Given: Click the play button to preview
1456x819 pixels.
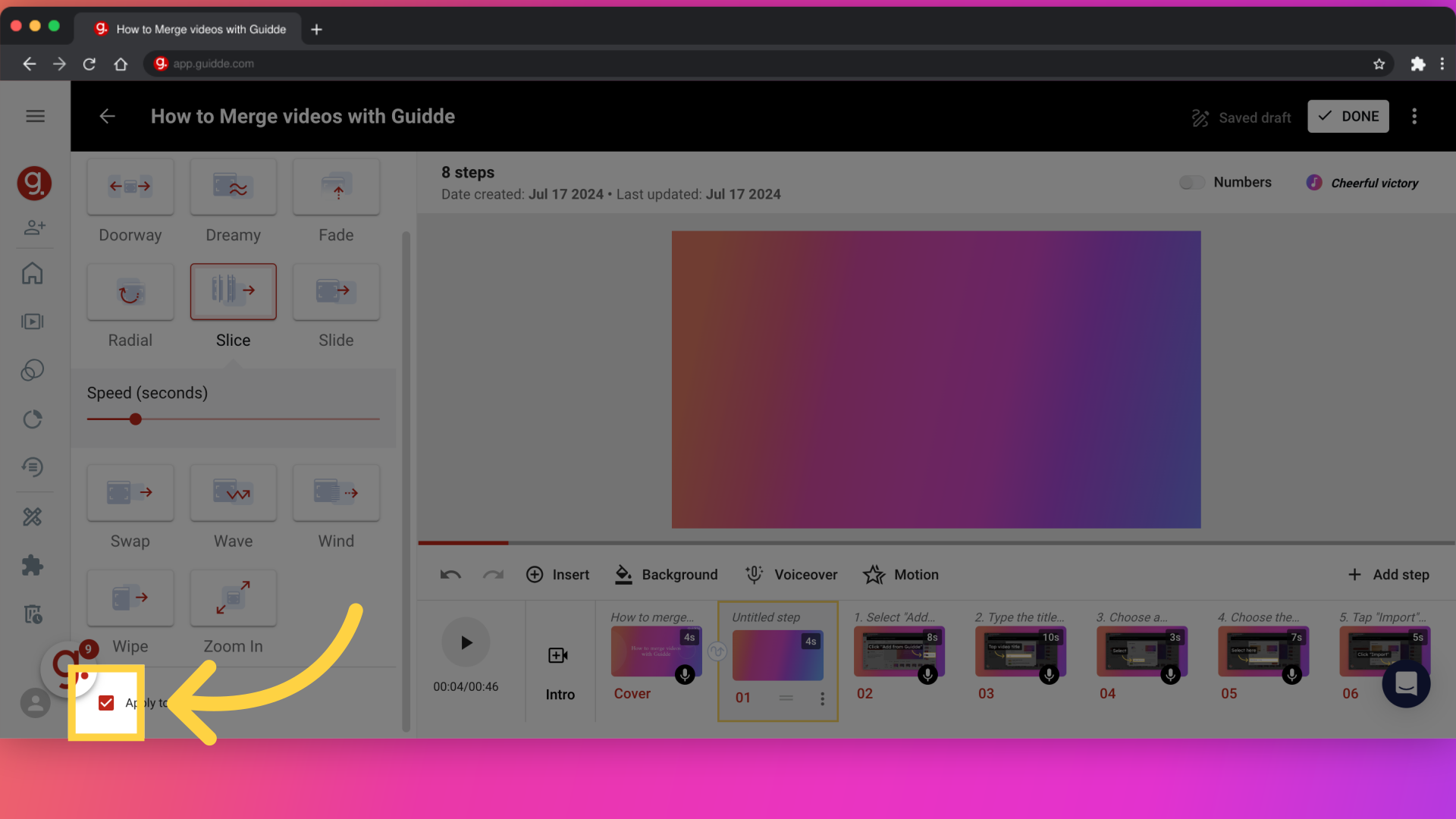Looking at the screenshot, I should point(465,642).
